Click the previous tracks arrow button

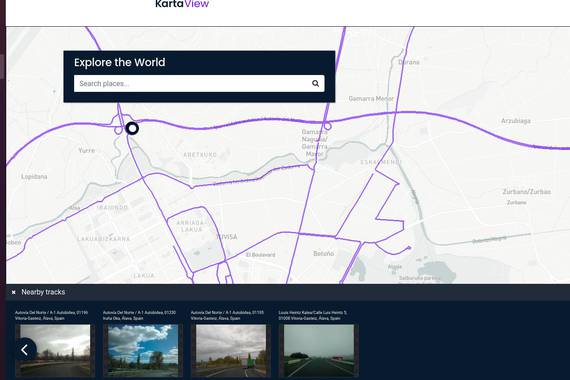pyautogui.click(x=25, y=350)
